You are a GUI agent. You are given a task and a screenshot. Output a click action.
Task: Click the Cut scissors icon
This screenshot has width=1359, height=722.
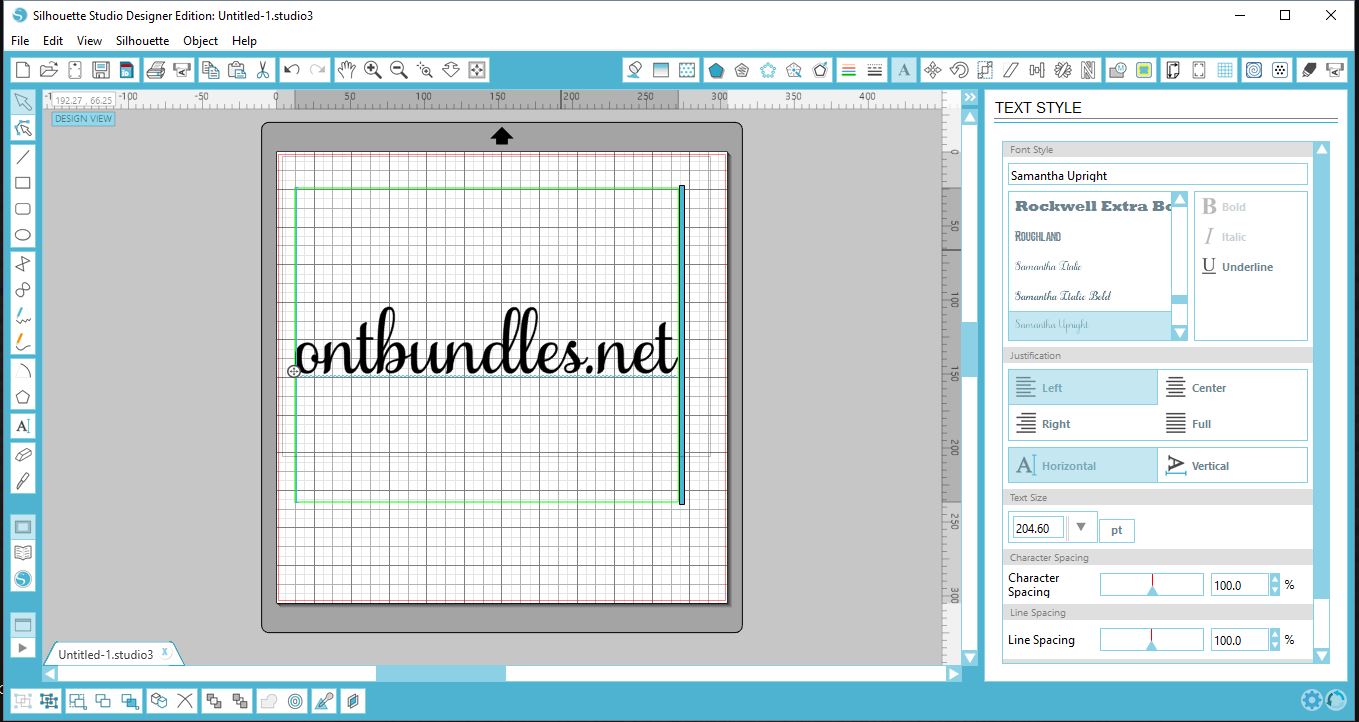pyautogui.click(x=262, y=70)
